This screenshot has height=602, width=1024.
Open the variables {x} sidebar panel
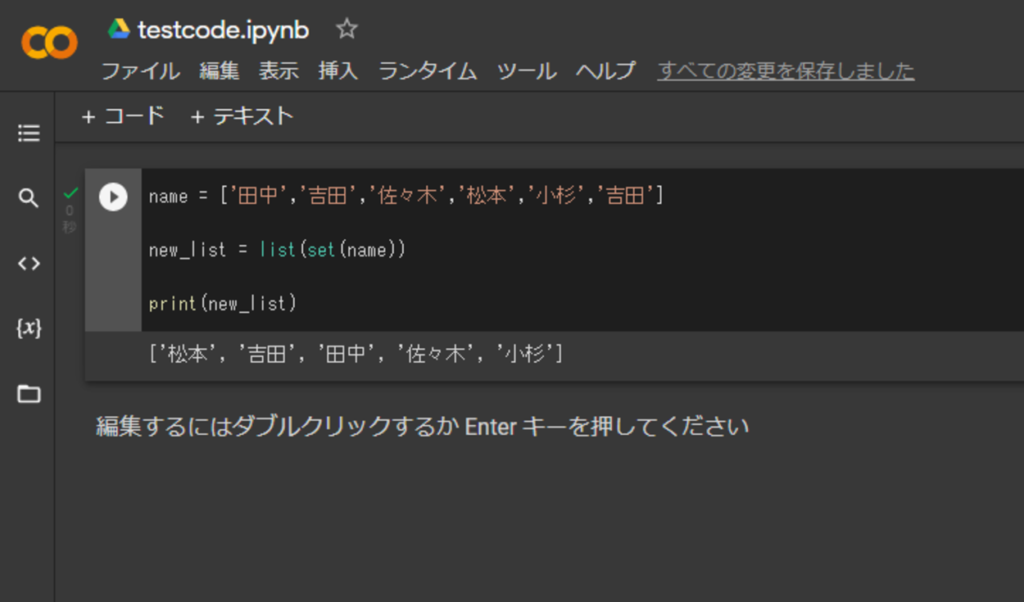coord(29,328)
